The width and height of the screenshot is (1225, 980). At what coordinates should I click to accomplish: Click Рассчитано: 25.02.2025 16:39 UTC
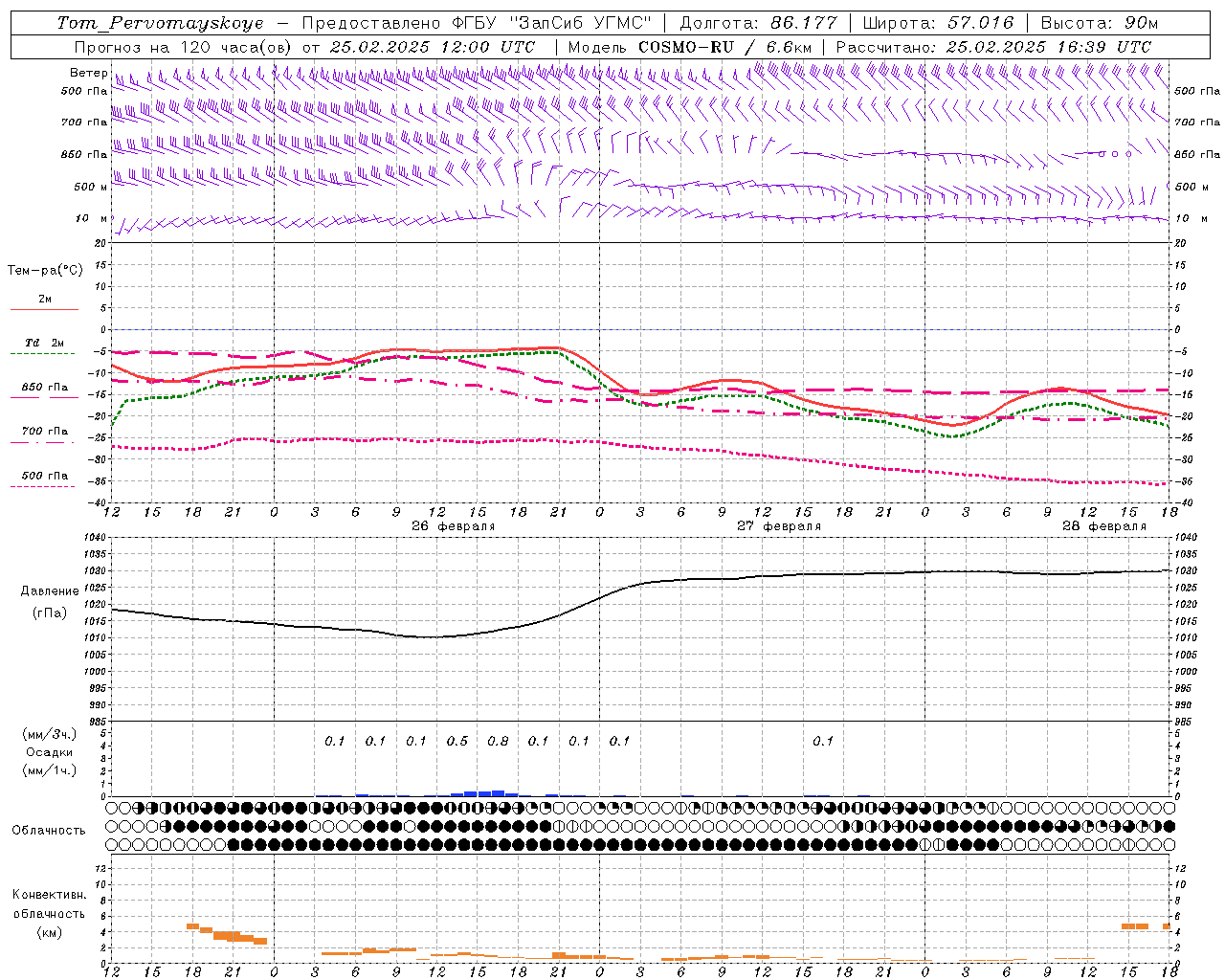pyautogui.click(x=993, y=47)
